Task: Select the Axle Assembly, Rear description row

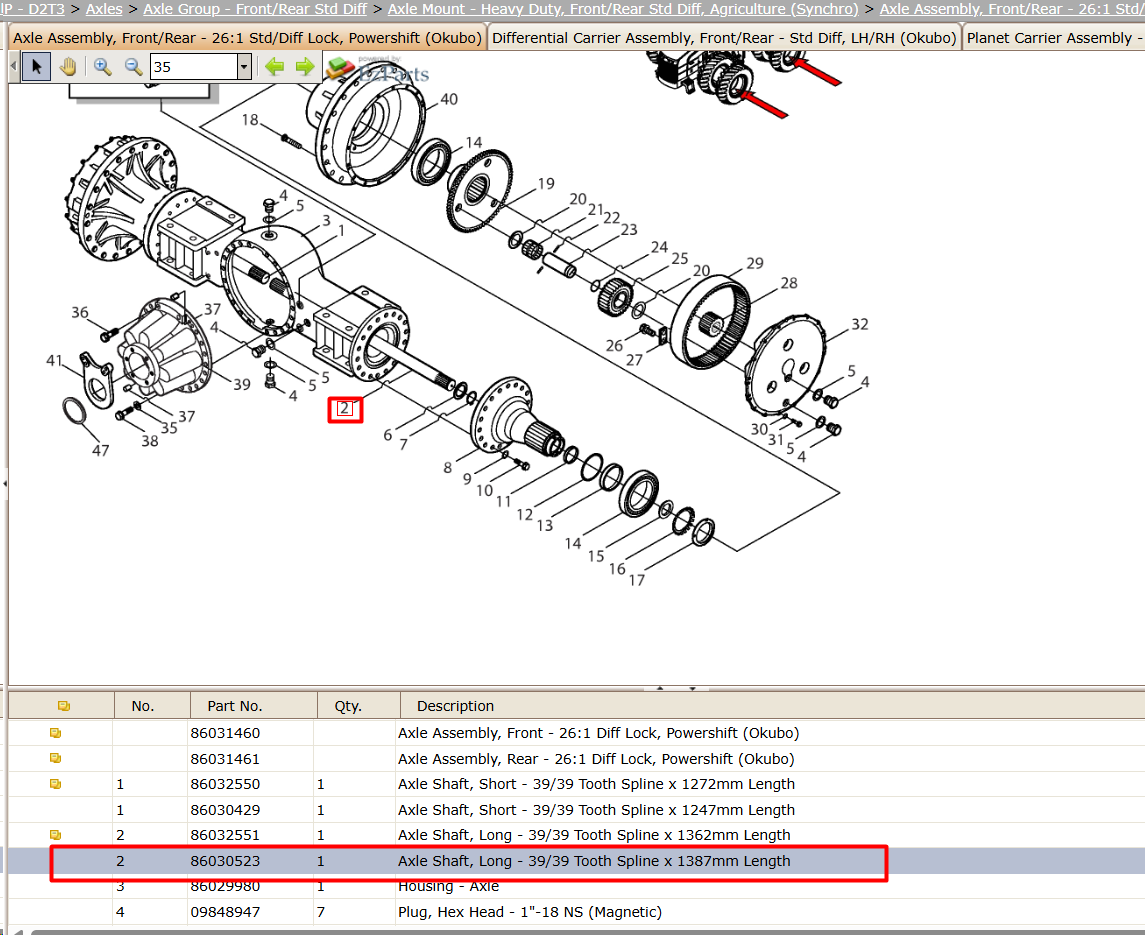Action: coord(596,758)
